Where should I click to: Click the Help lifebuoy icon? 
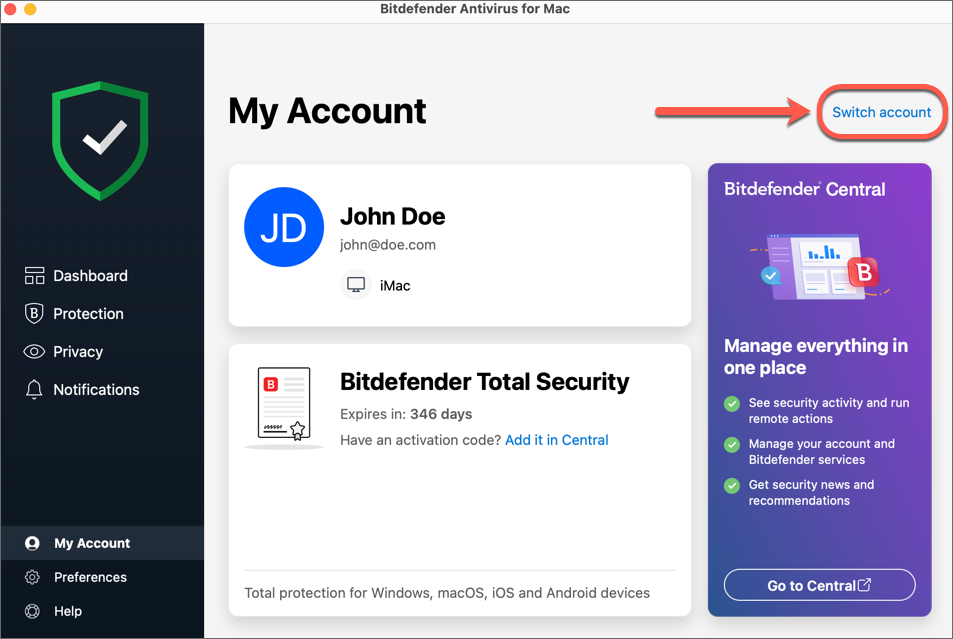(32, 611)
